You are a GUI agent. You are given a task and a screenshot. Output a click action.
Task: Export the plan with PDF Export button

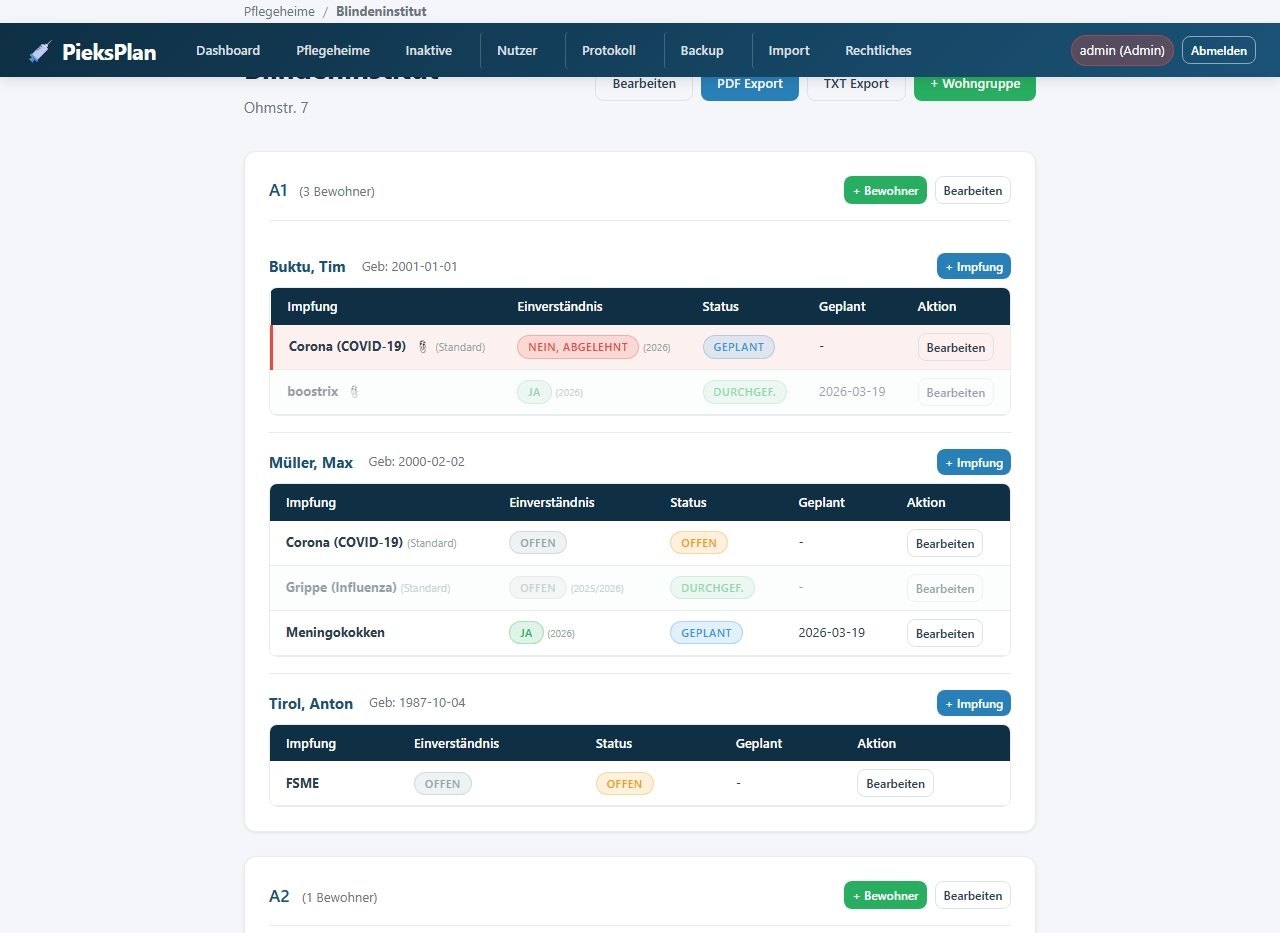click(749, 84)
